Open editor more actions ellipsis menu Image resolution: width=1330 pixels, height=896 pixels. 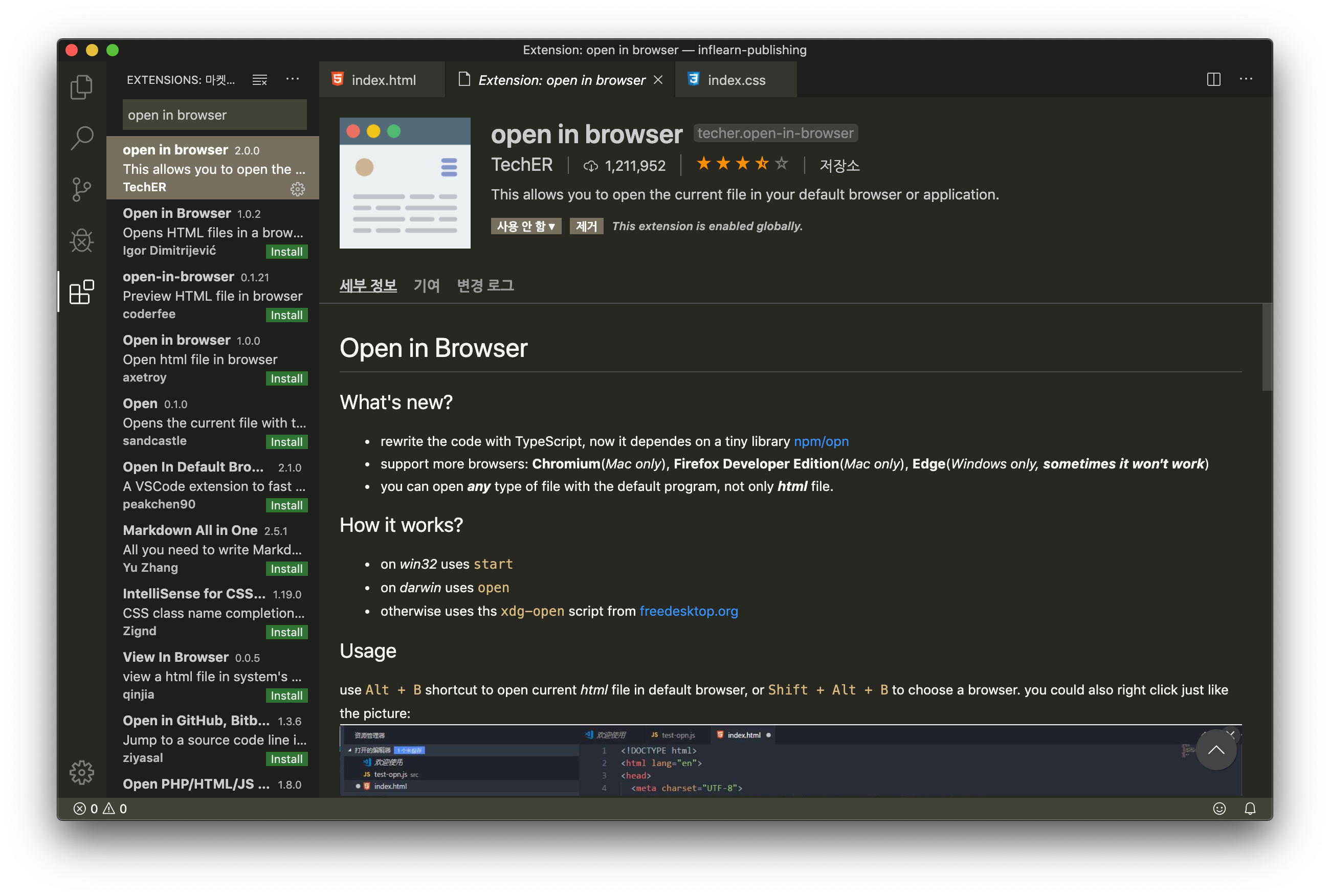click(x=1246, y=79)
